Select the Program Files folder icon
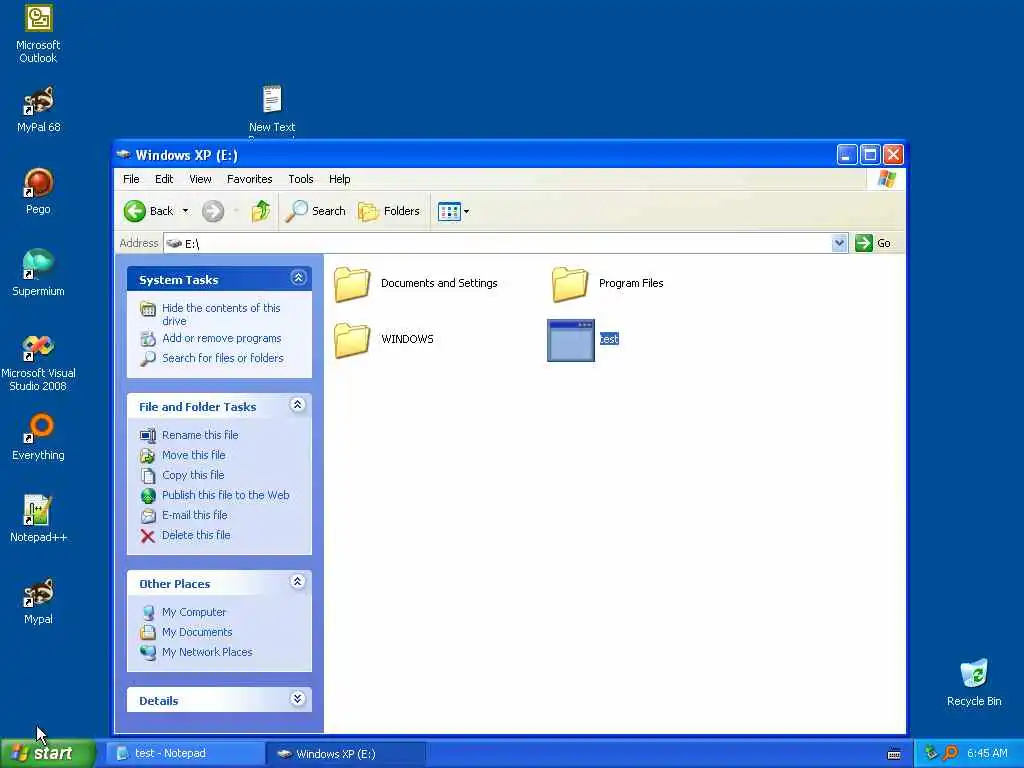 click(x=570, y=284)
